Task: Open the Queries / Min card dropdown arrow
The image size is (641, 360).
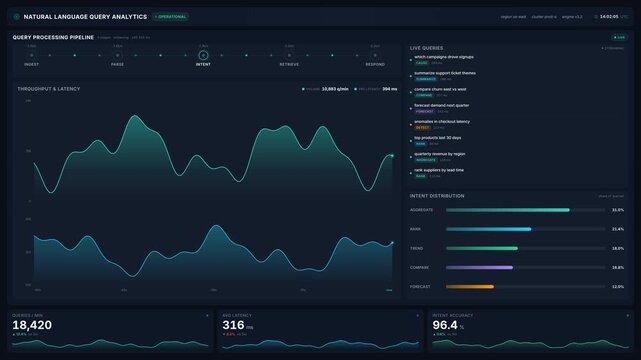Action: 207,315
